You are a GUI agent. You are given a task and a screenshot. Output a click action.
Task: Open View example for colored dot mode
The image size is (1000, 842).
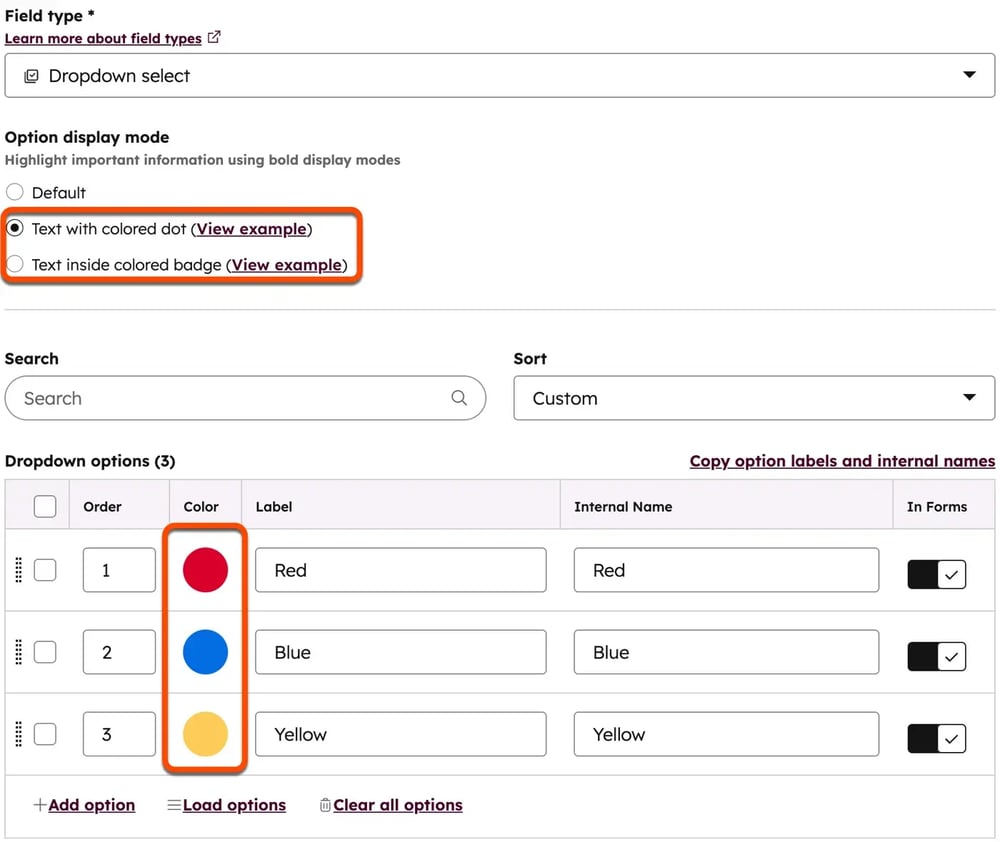pyautogui.click(x=251, y=229)
